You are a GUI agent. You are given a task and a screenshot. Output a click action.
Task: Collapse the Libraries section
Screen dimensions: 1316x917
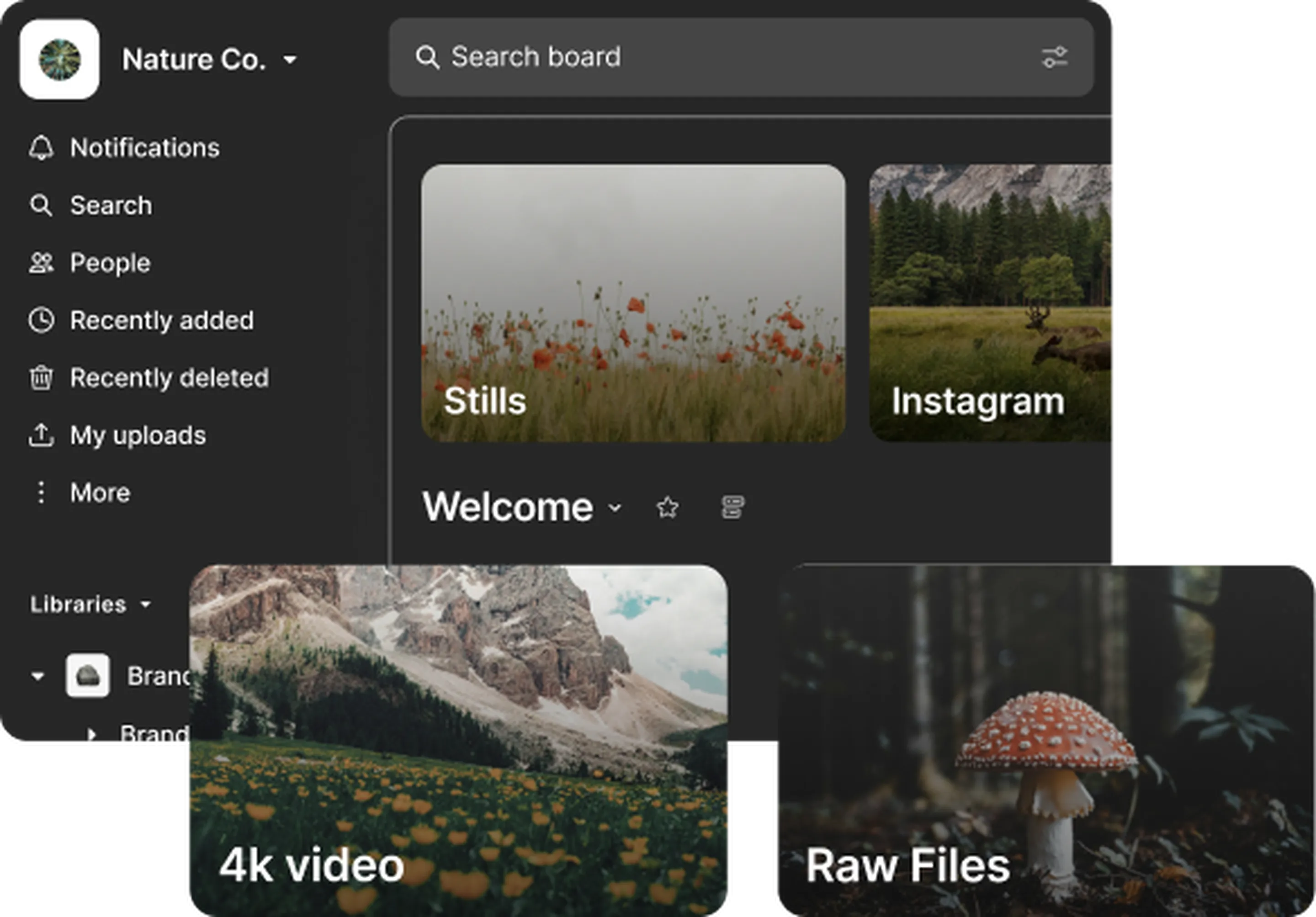pyautogui.click(x=146, y=604)
